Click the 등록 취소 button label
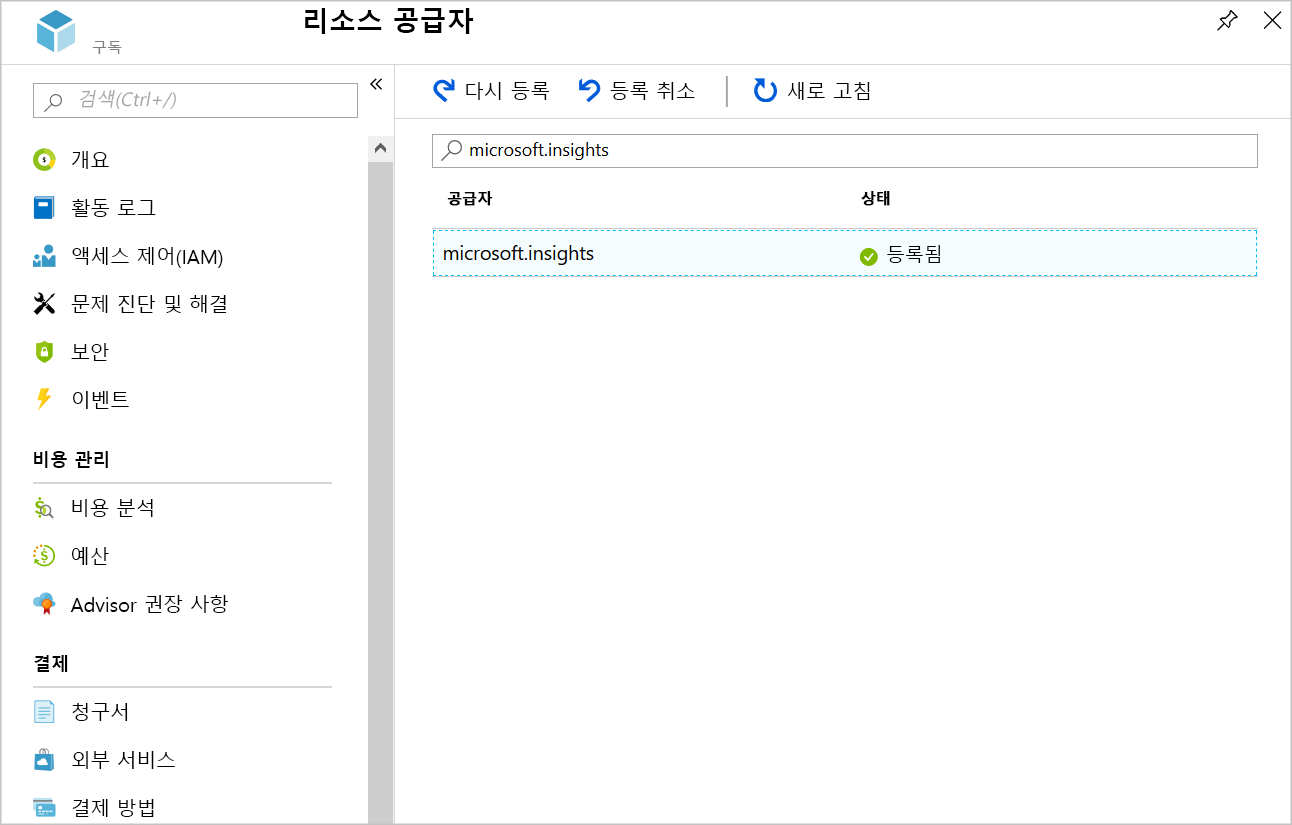 click(x=652, y=91)
